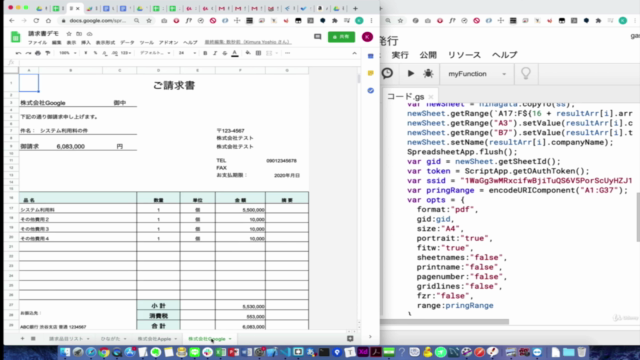Click redo in the Sheets toolbar

click(28, 53)
